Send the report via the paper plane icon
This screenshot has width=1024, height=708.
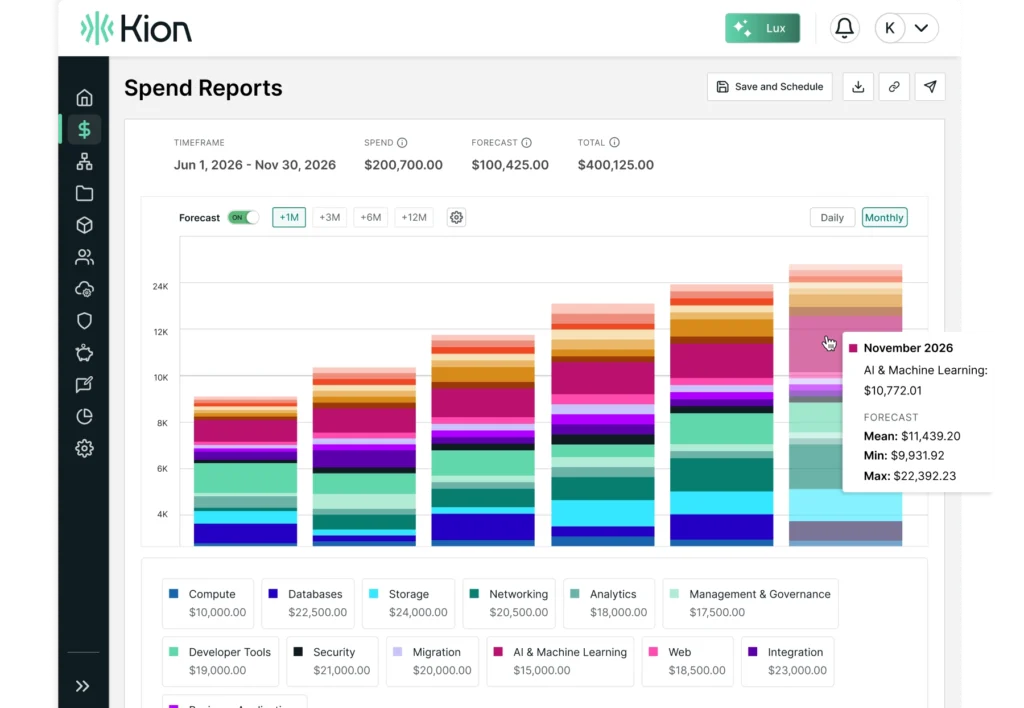point(930,87)
